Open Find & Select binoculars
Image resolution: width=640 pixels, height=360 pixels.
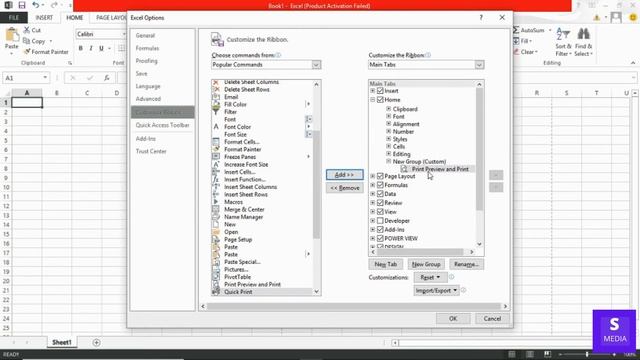(x=583, y=42)
